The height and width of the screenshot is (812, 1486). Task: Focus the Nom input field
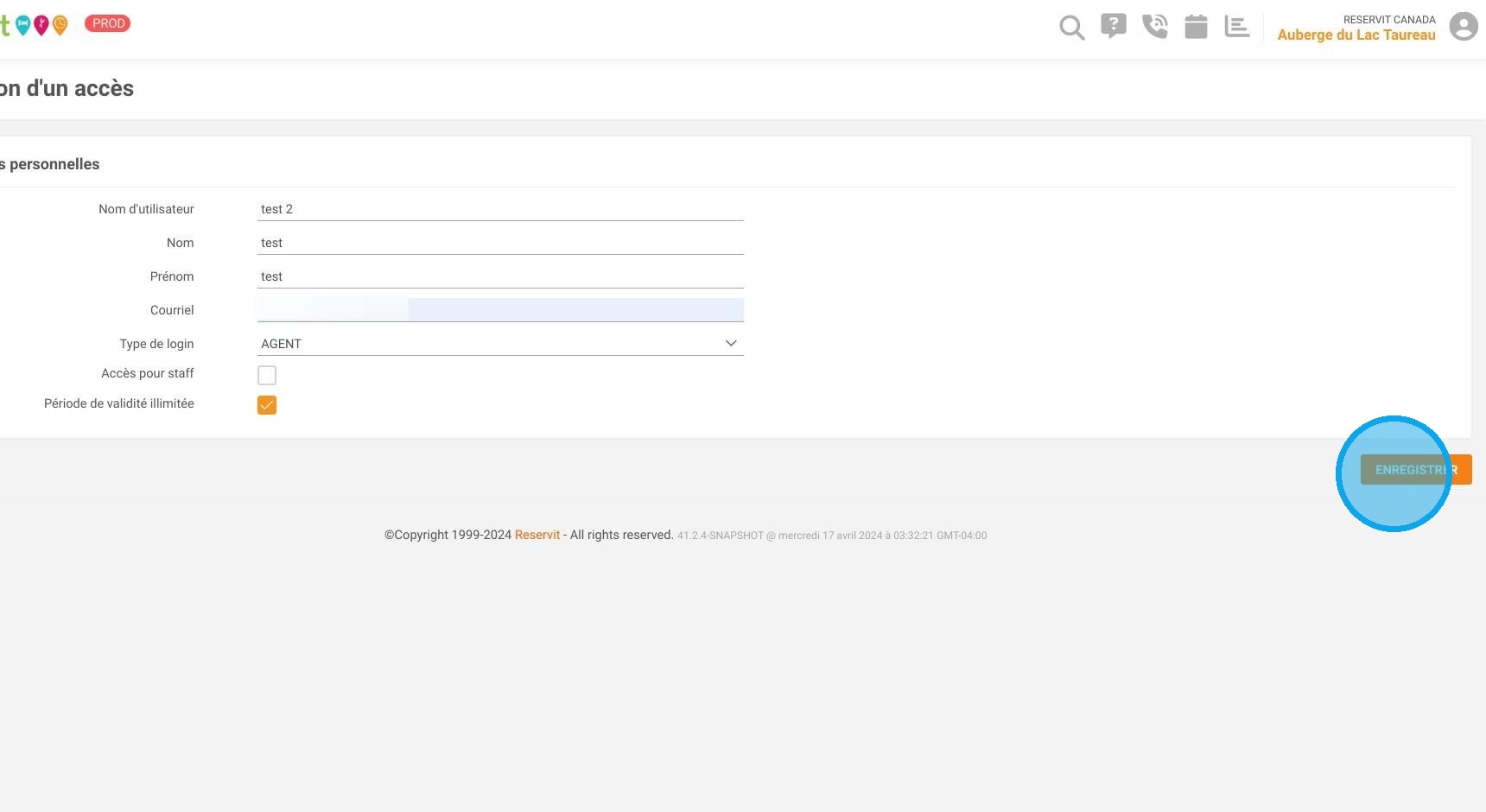point(500,243)
